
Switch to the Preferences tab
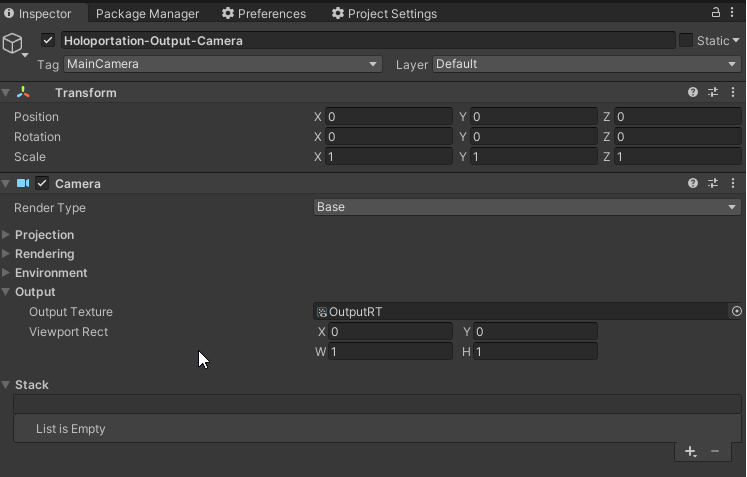click(264, 13)
